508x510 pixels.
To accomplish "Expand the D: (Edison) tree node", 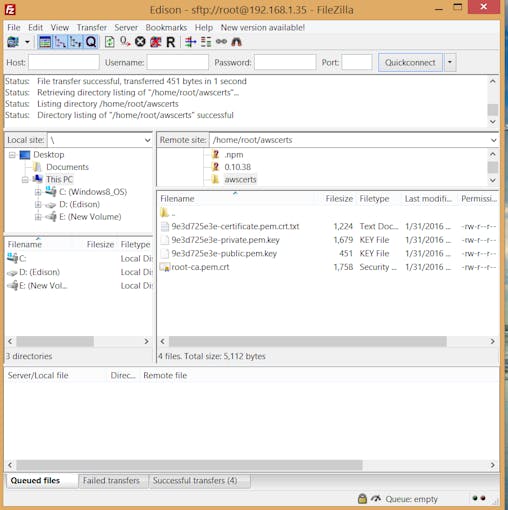I will pos(38,205).
